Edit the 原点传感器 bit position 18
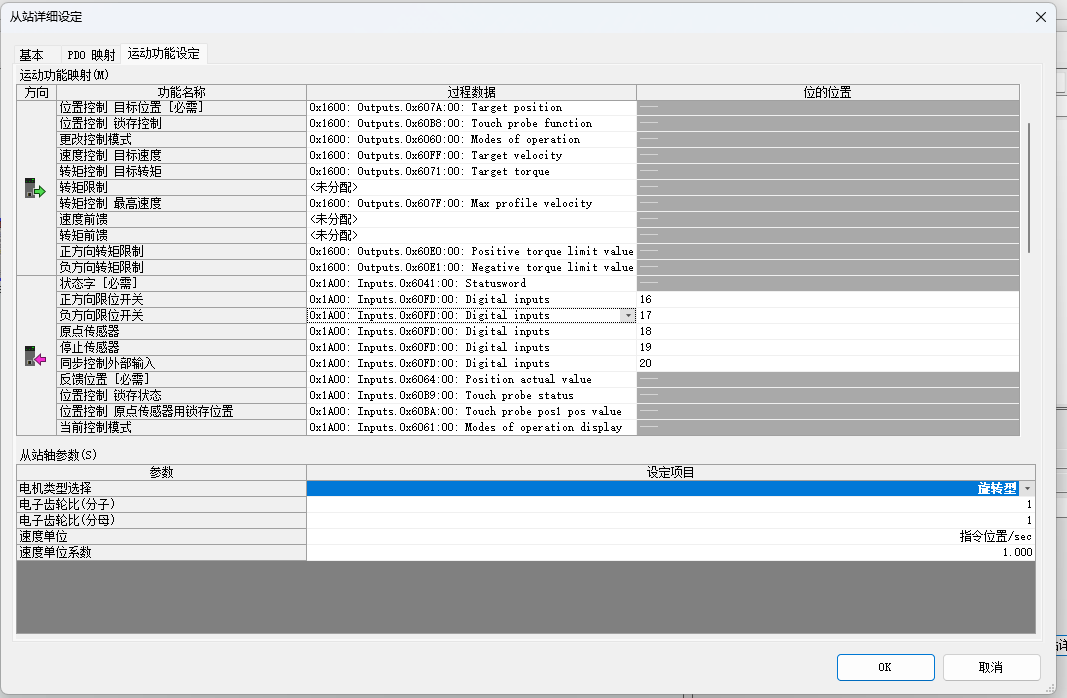The height and width of the screenshot is (698, 1067). pyautogui.click(x=827, y=331)
